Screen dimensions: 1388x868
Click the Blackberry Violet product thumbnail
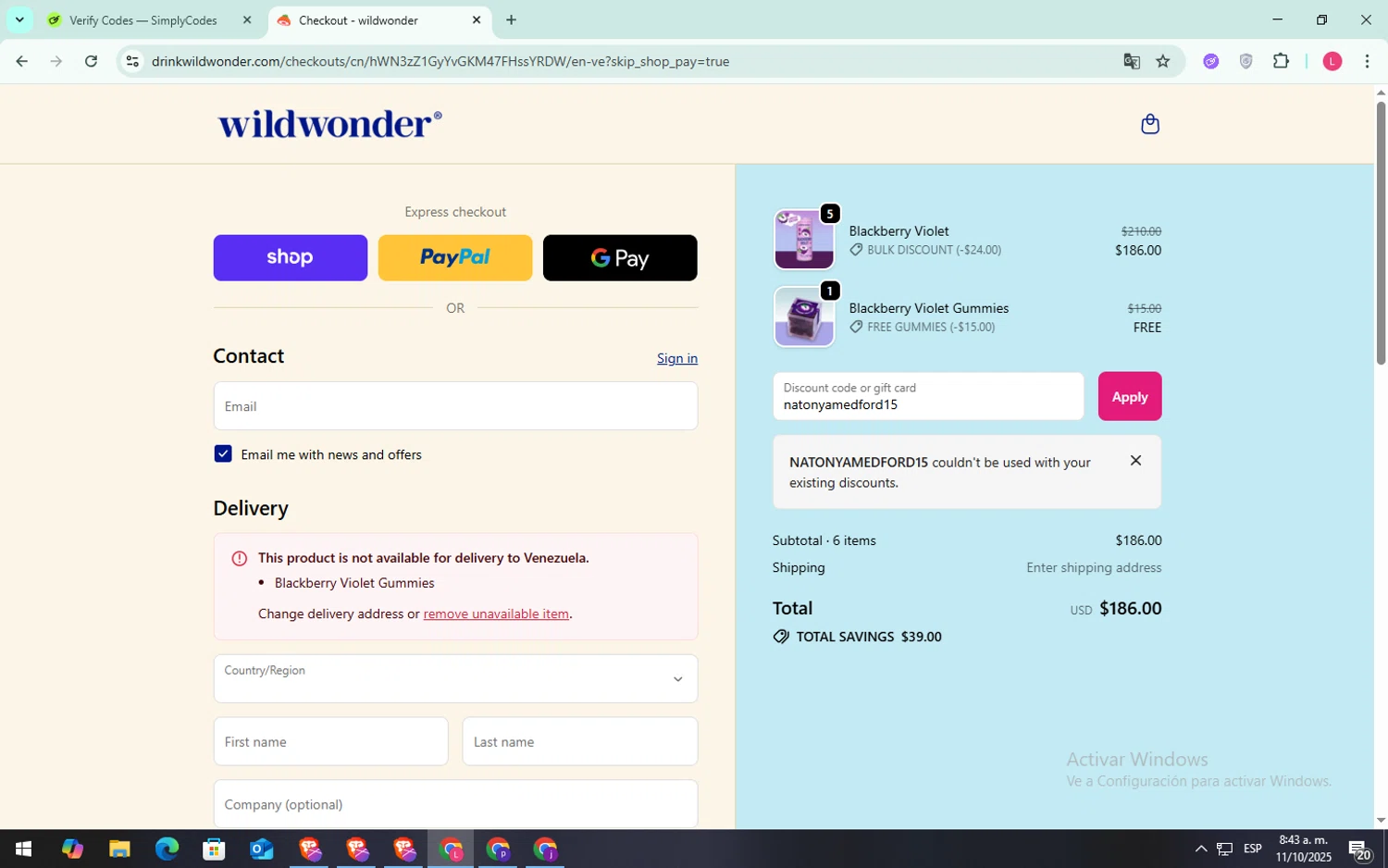click(x=804, y=240)
